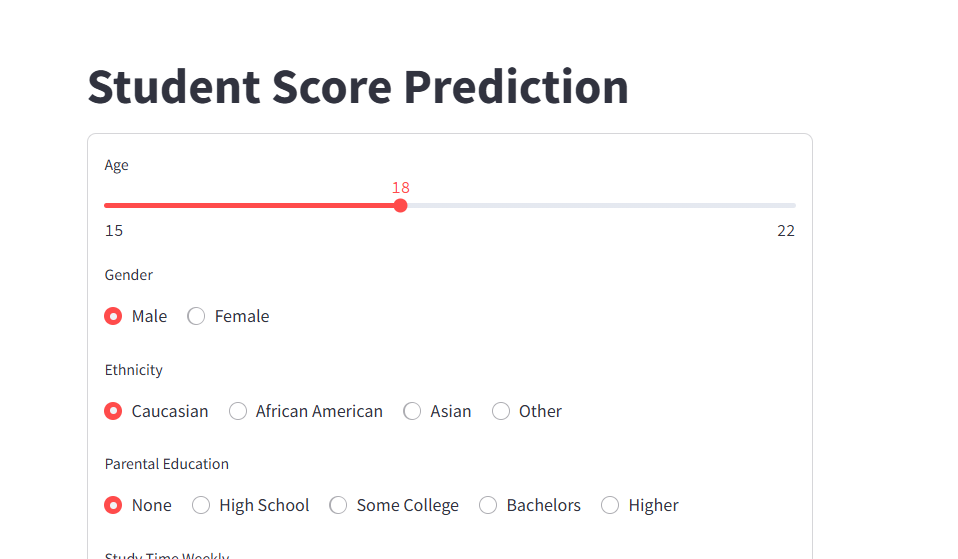958x559 pixels.
Task: Select High School parental education
Action: coord(201,505)
